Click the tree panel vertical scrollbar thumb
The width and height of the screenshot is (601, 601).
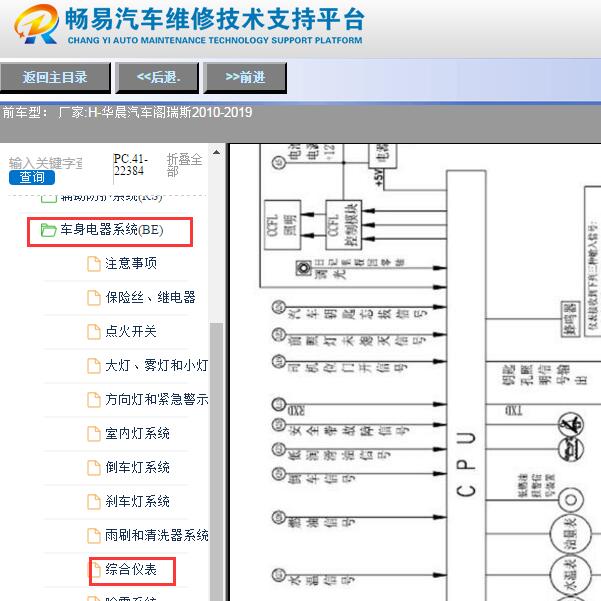click(217, 460)
